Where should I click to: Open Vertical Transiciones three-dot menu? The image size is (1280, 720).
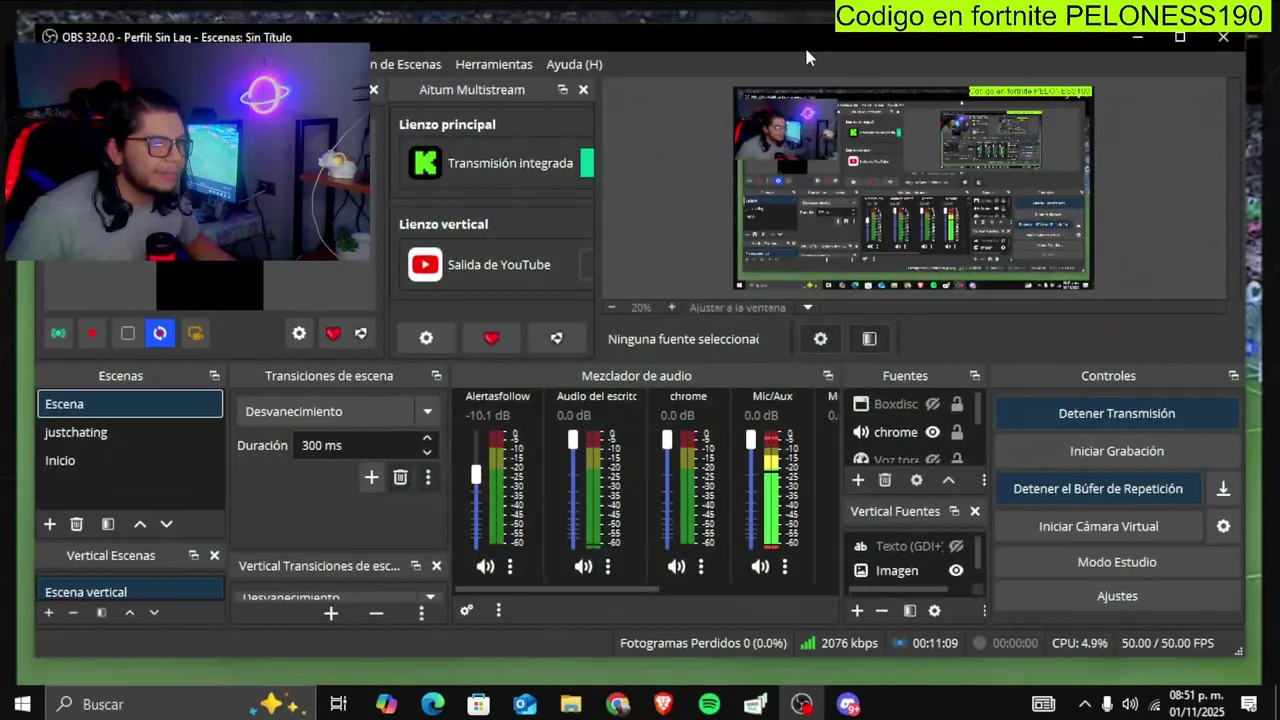[421, 613]
